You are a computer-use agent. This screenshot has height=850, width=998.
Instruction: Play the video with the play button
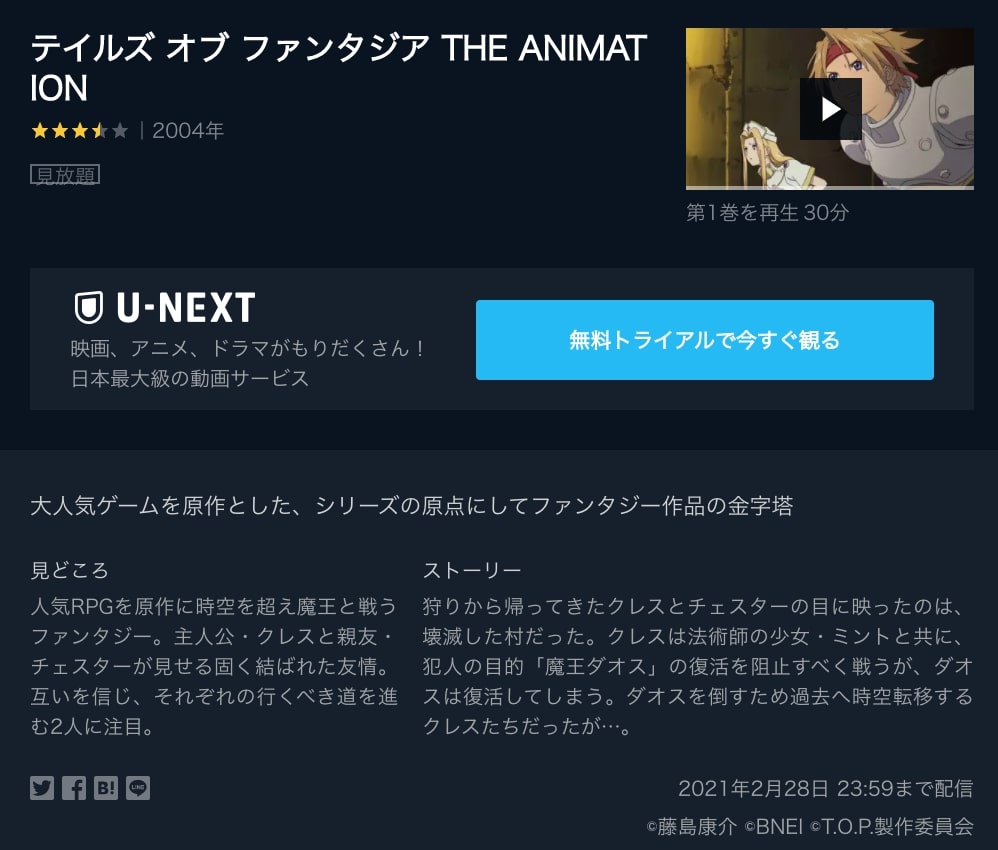831,109
